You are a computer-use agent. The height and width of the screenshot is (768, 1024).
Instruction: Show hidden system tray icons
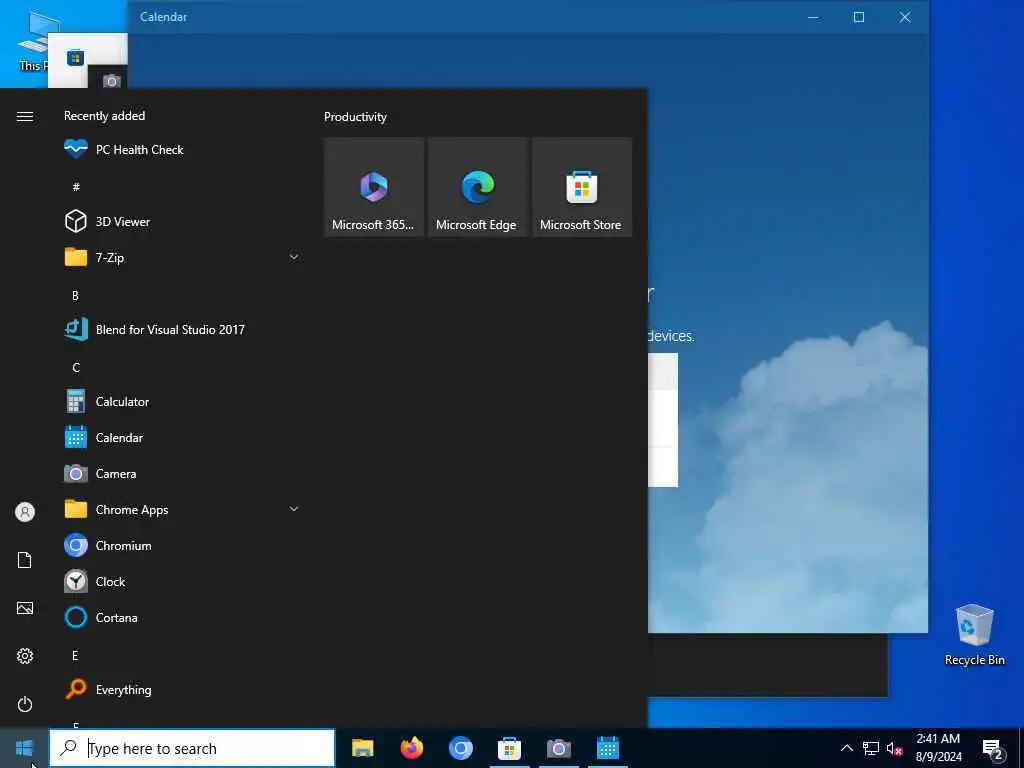tap(846, 748)
